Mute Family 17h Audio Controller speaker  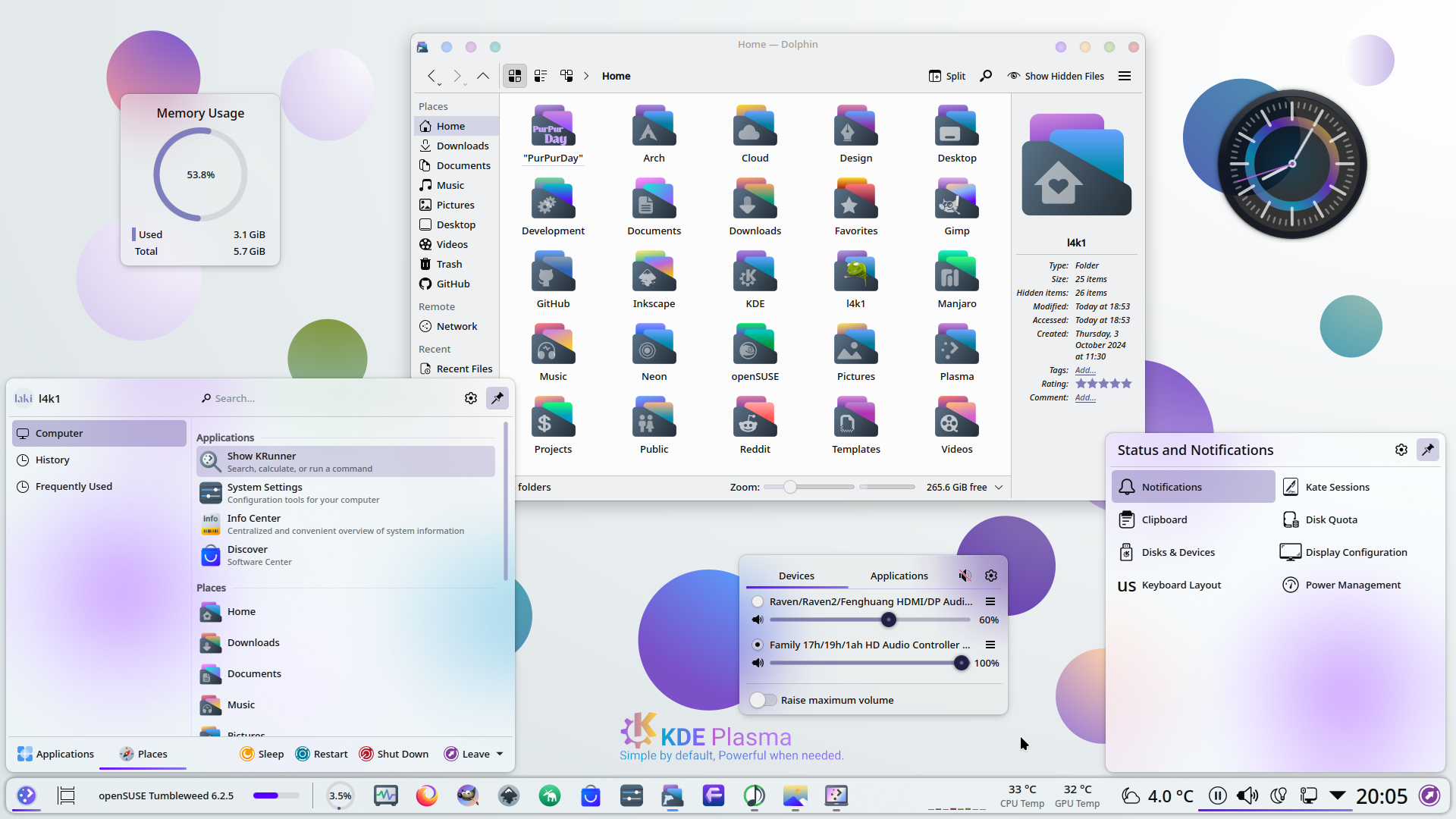[x=757, y=663]
